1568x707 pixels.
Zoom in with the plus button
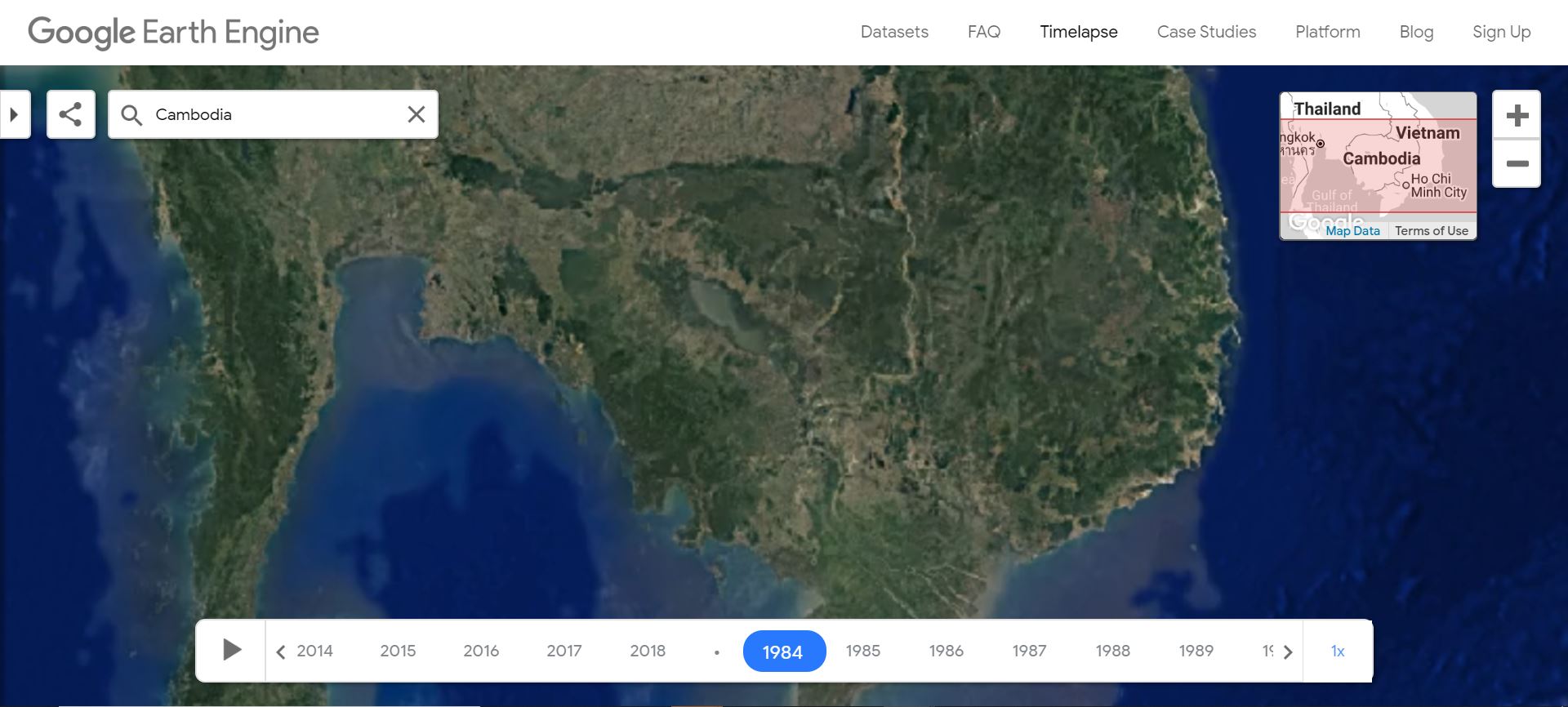tap(1517, 115)
